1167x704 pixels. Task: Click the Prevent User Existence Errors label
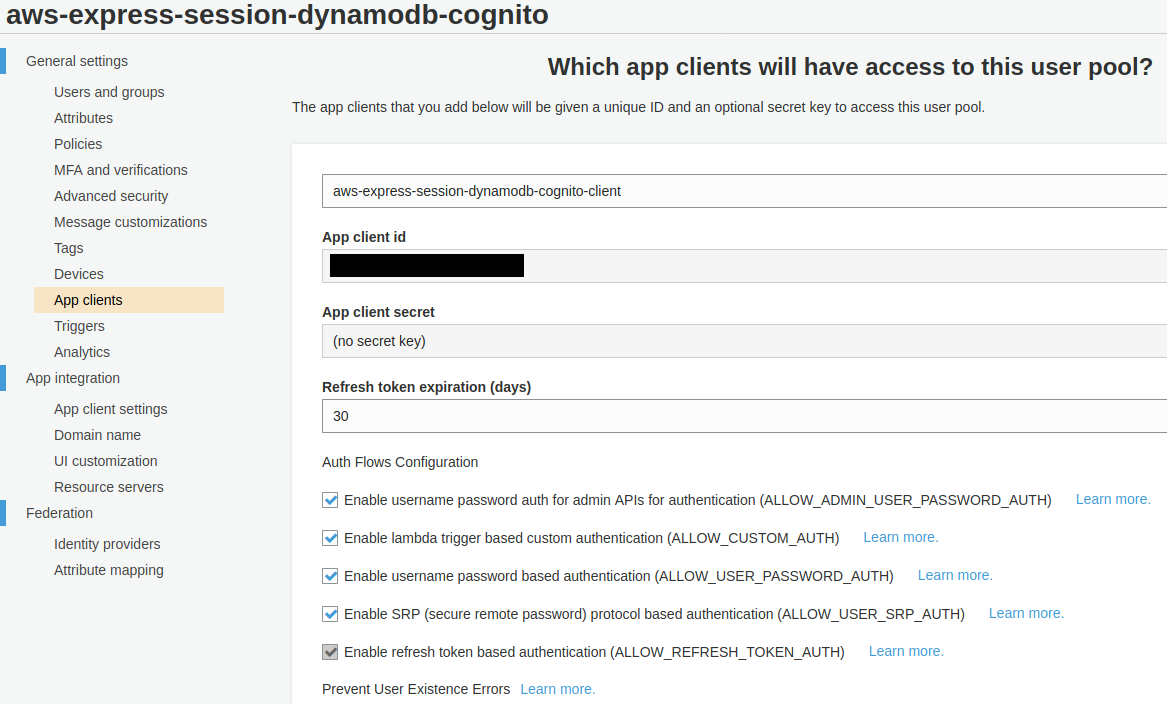[x=416, y=689]
